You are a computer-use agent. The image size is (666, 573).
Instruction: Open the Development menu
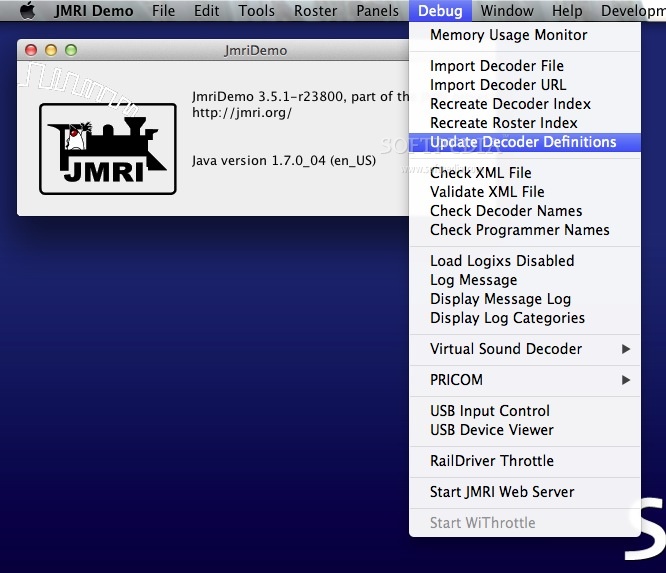click(x=633, y=11)
